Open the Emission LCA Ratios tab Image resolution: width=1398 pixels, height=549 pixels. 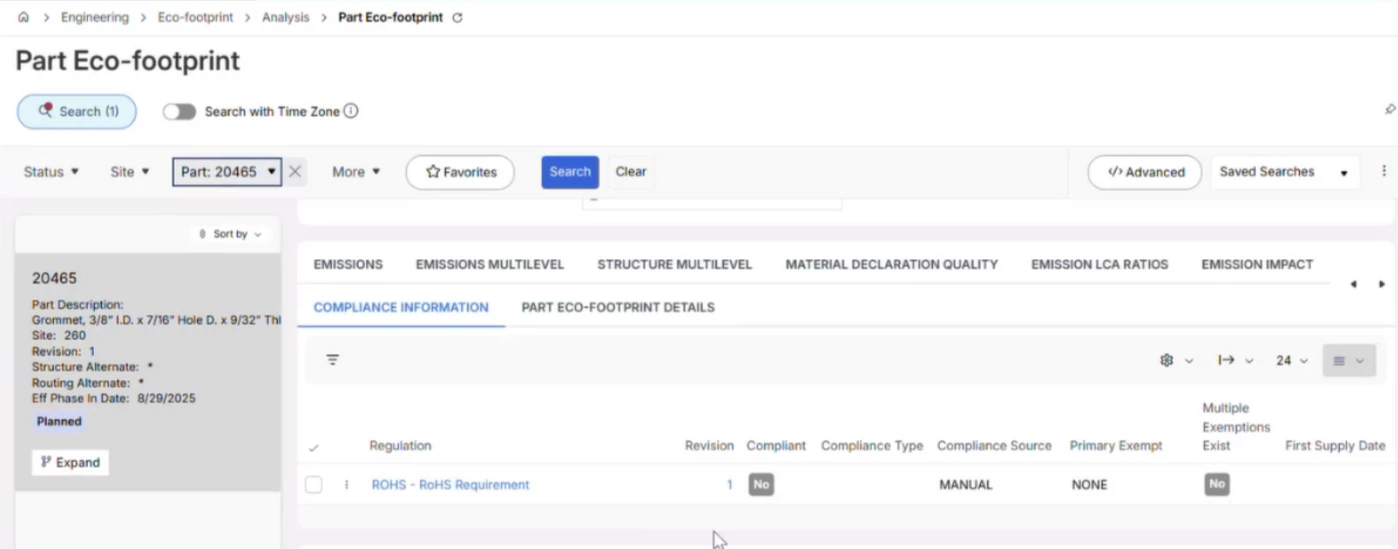click(x=1100, y=265)
